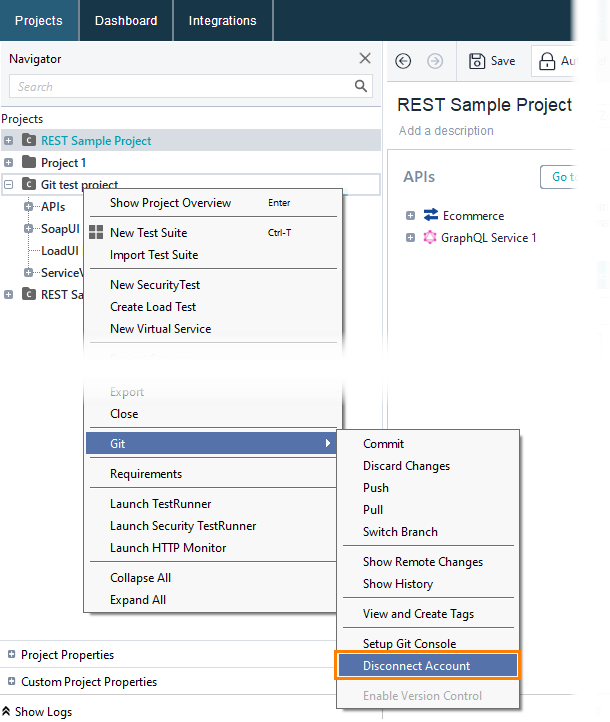
Task: Click the Navigator search input field
Action: click(182, 86)
